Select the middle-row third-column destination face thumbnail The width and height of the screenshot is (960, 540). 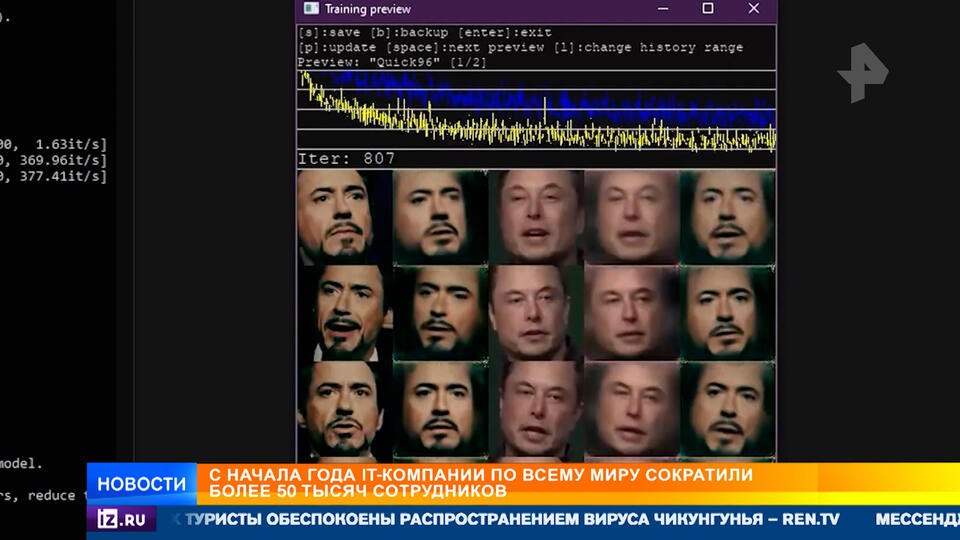[536, 313]
